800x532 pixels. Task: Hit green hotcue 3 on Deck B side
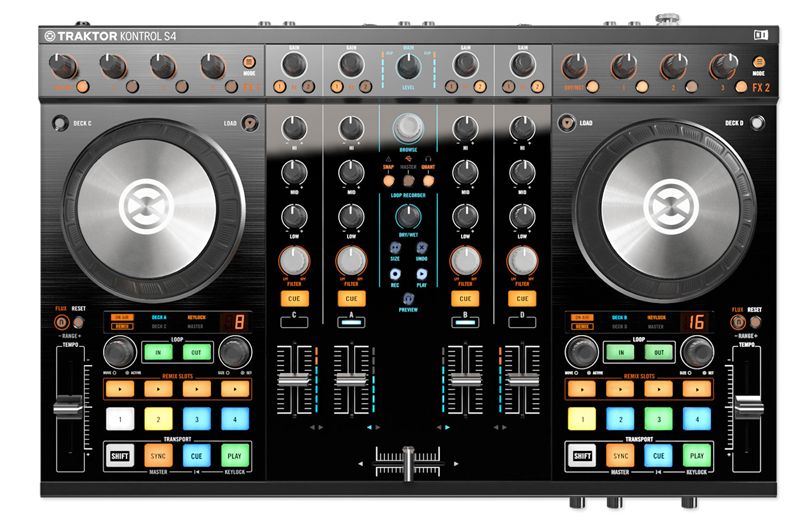pyautogui.click(x=659, y=419)
